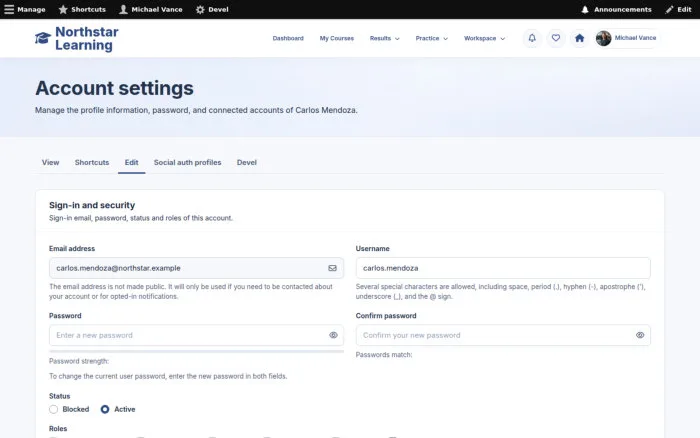Expand the Practice dropdown menu

(x=432, y=38)
